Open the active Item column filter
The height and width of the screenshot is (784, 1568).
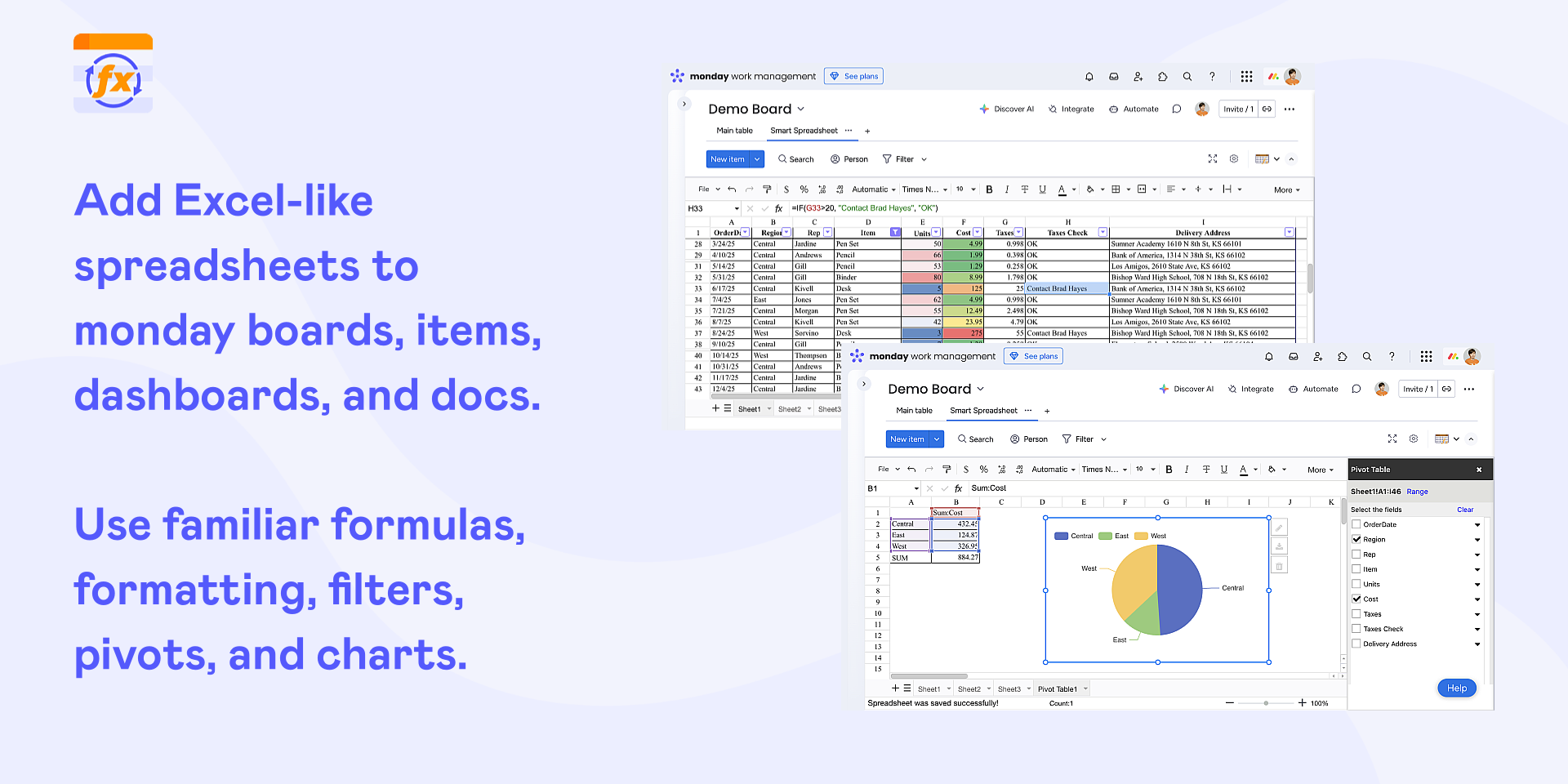(895, 233)
